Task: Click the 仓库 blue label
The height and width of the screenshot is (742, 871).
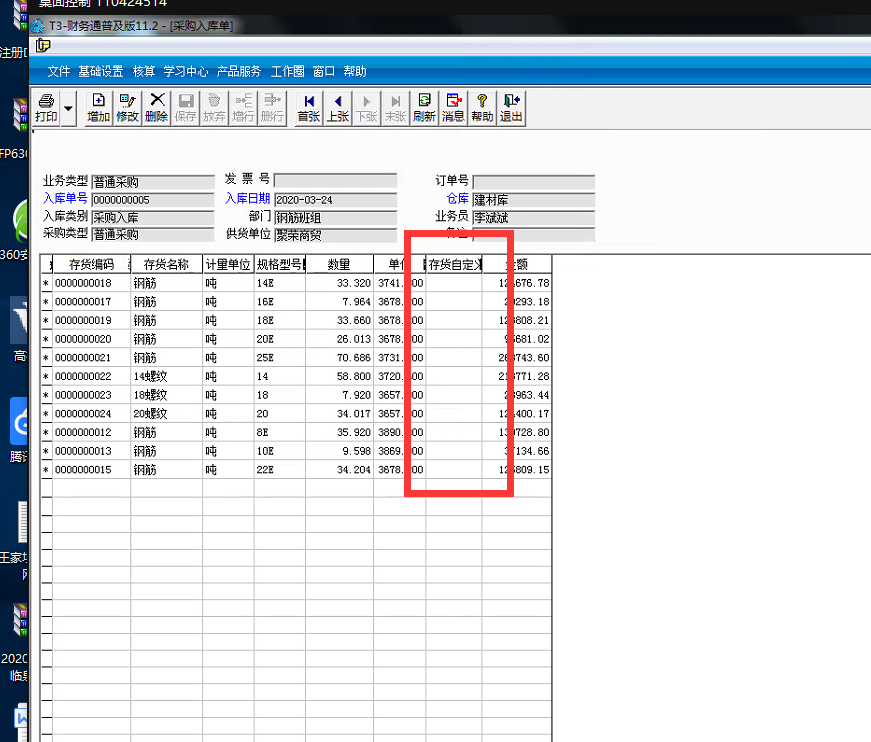Action: point(458,198)
